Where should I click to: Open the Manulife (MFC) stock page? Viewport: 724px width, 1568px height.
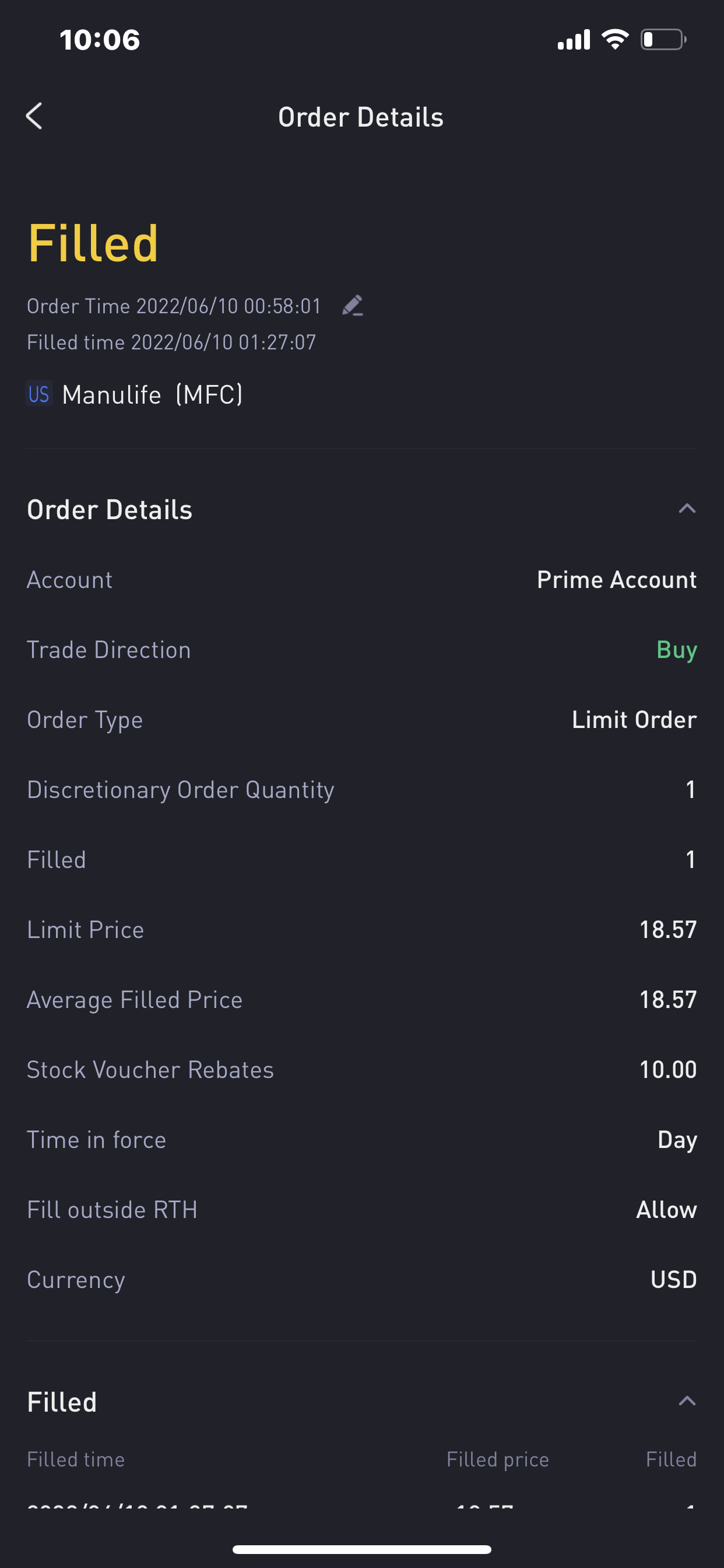(152, 394)
